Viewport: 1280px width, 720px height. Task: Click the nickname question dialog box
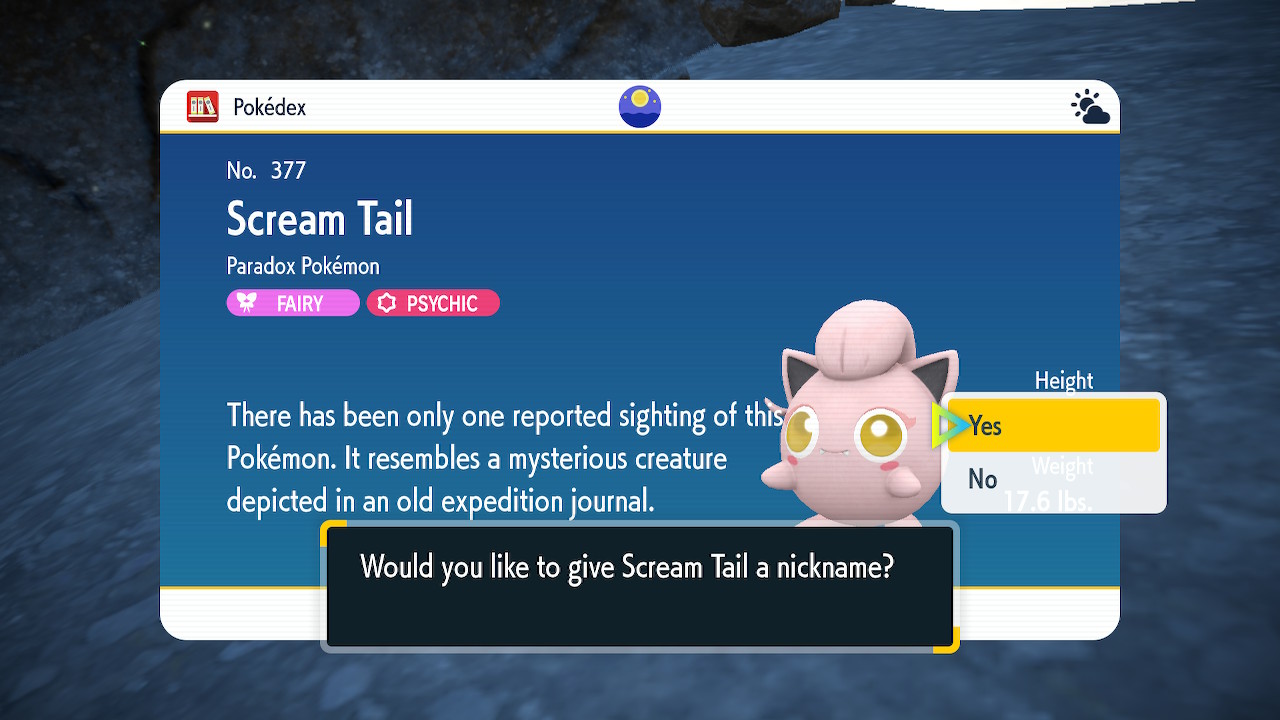pyautogui.click(x=640, y=587)
